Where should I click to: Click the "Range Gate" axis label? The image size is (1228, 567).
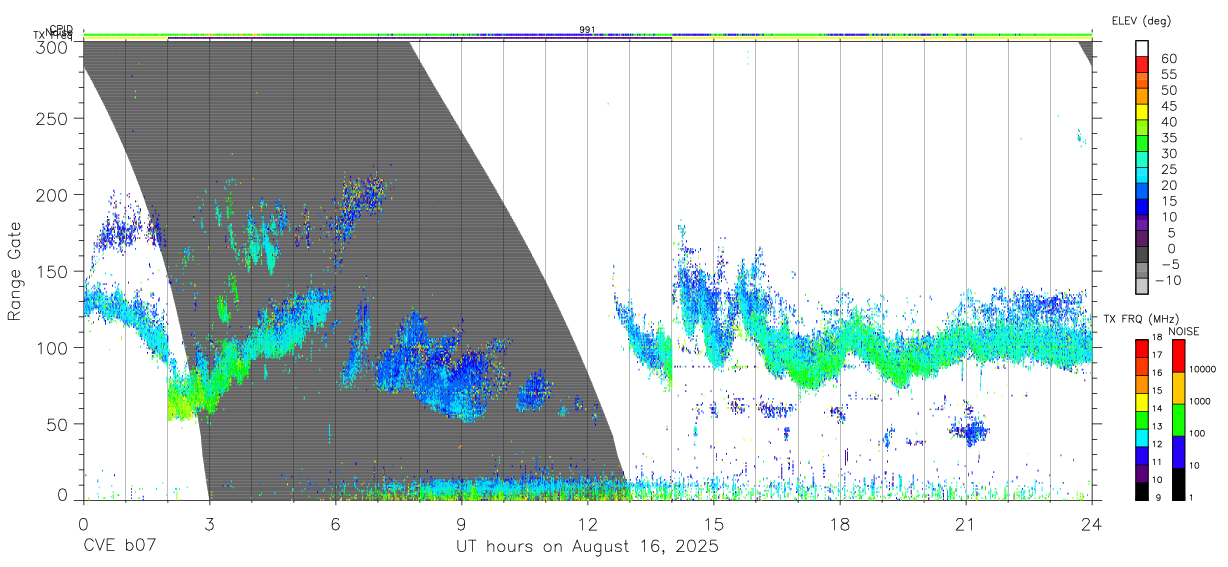[15, 272]
